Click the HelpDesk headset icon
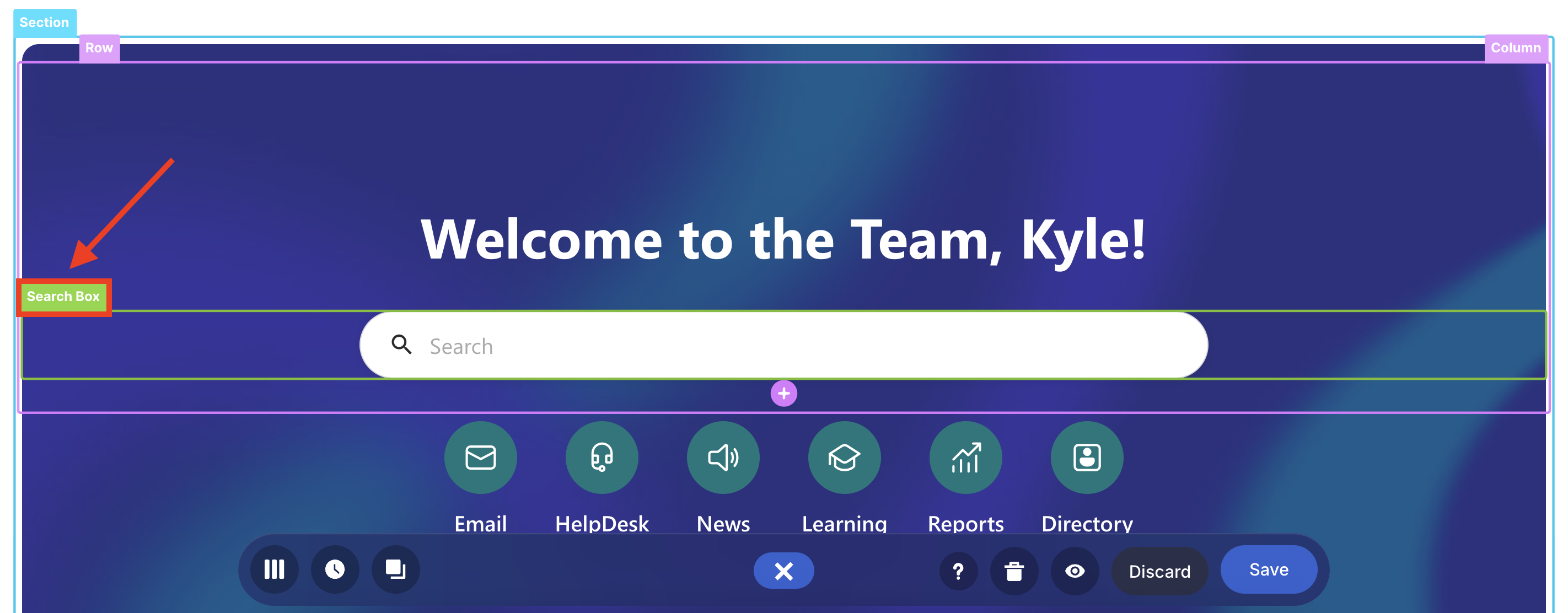This screenshot has height=613, width=1568. pyautogui.click(x=602, y=457)
